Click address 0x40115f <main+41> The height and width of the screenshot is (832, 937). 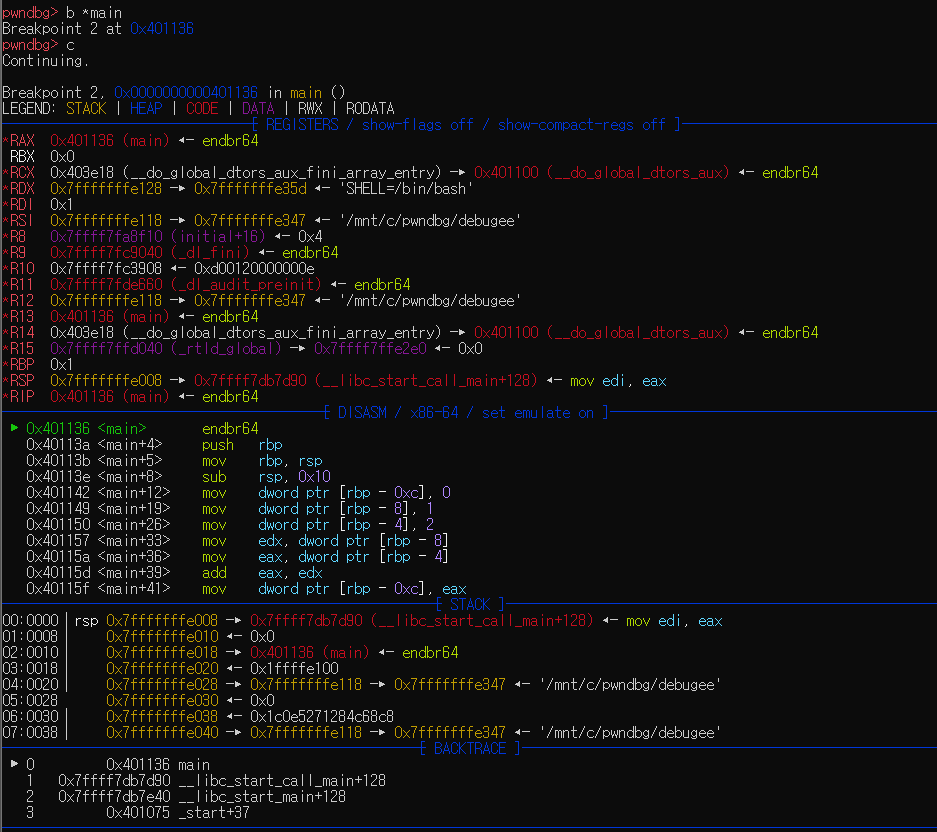click(x=98, y=589)
